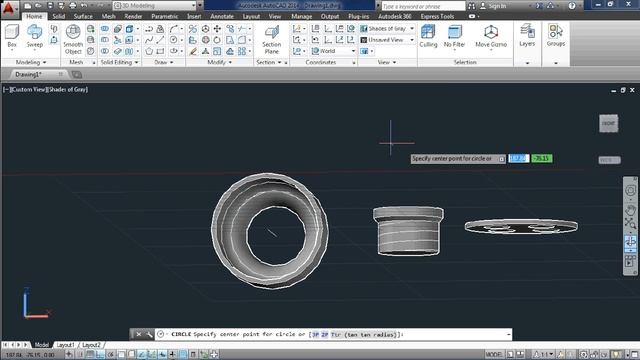Screen dimensions: 640x360
Task: Click the viewport label Custom View
Action: 29,89
